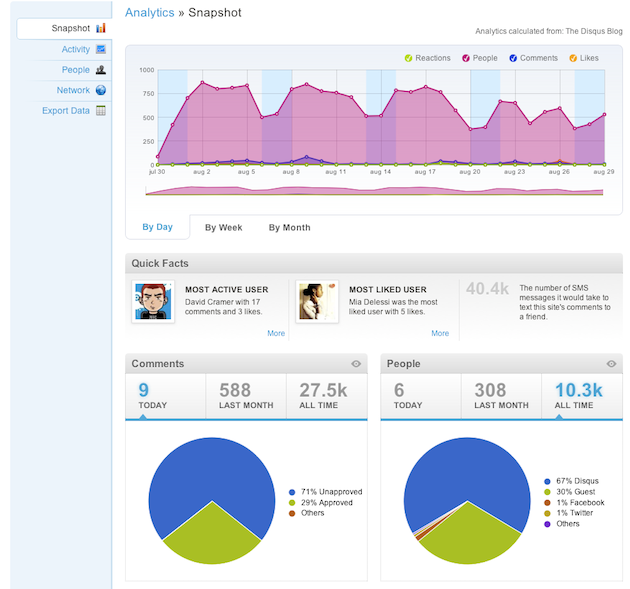Toggle Comments panel eye visibility icon

click(357, 364)
